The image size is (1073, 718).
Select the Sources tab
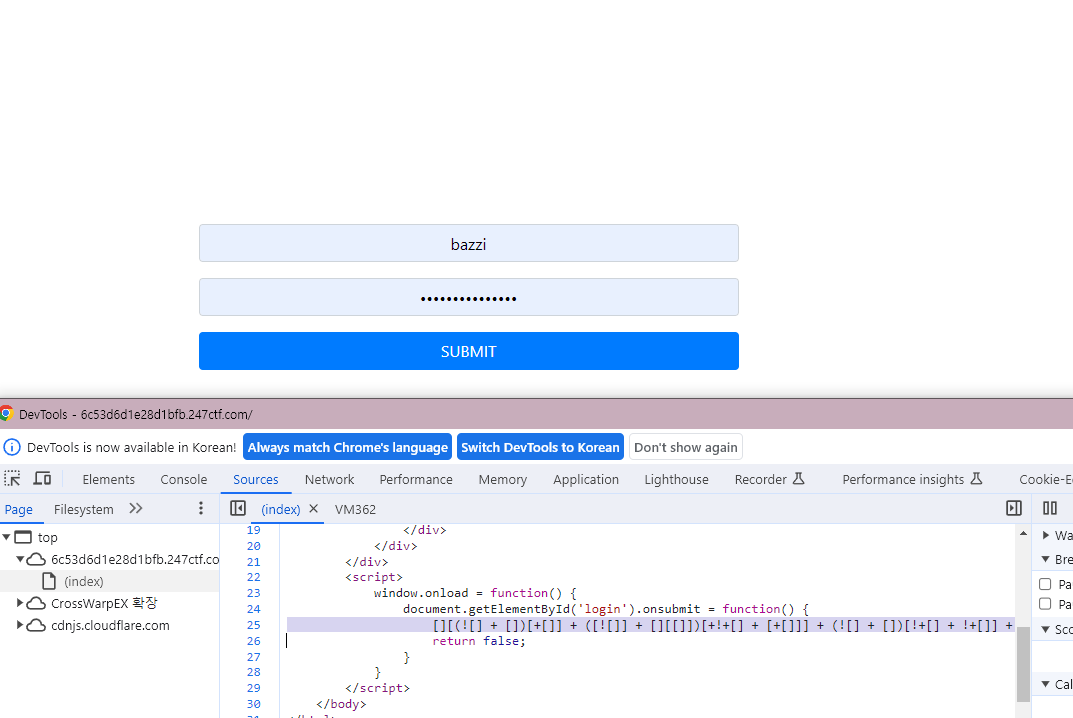click(x=255, y=479)
